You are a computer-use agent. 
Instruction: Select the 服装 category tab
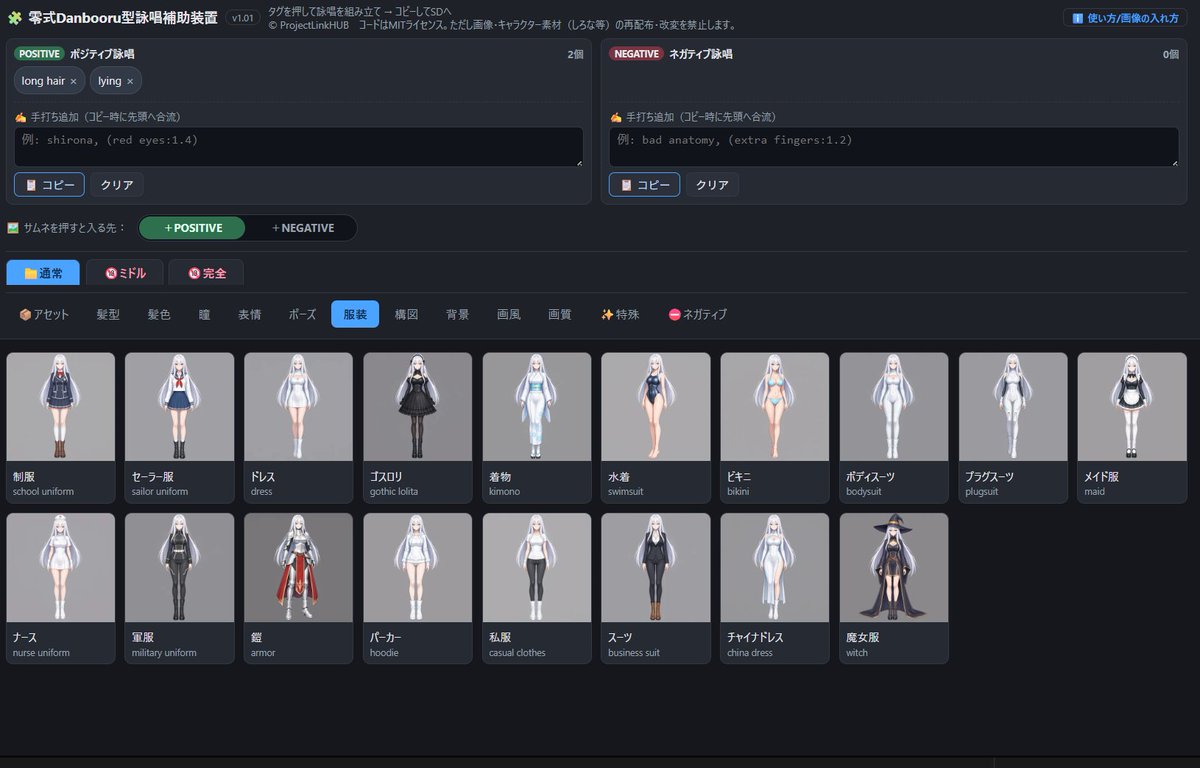point(355,314)
